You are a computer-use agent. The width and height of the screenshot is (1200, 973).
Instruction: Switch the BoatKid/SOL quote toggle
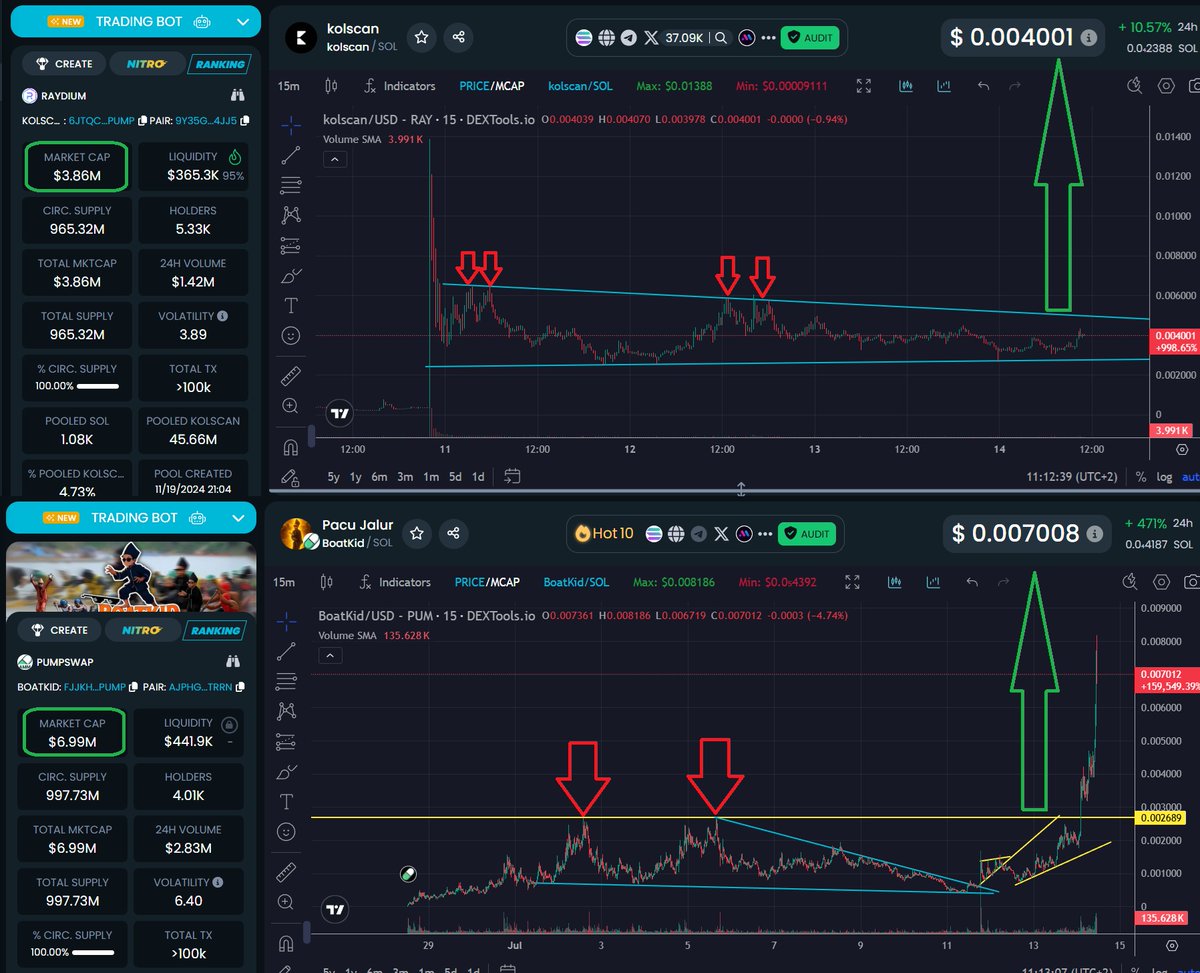point(576,581)
